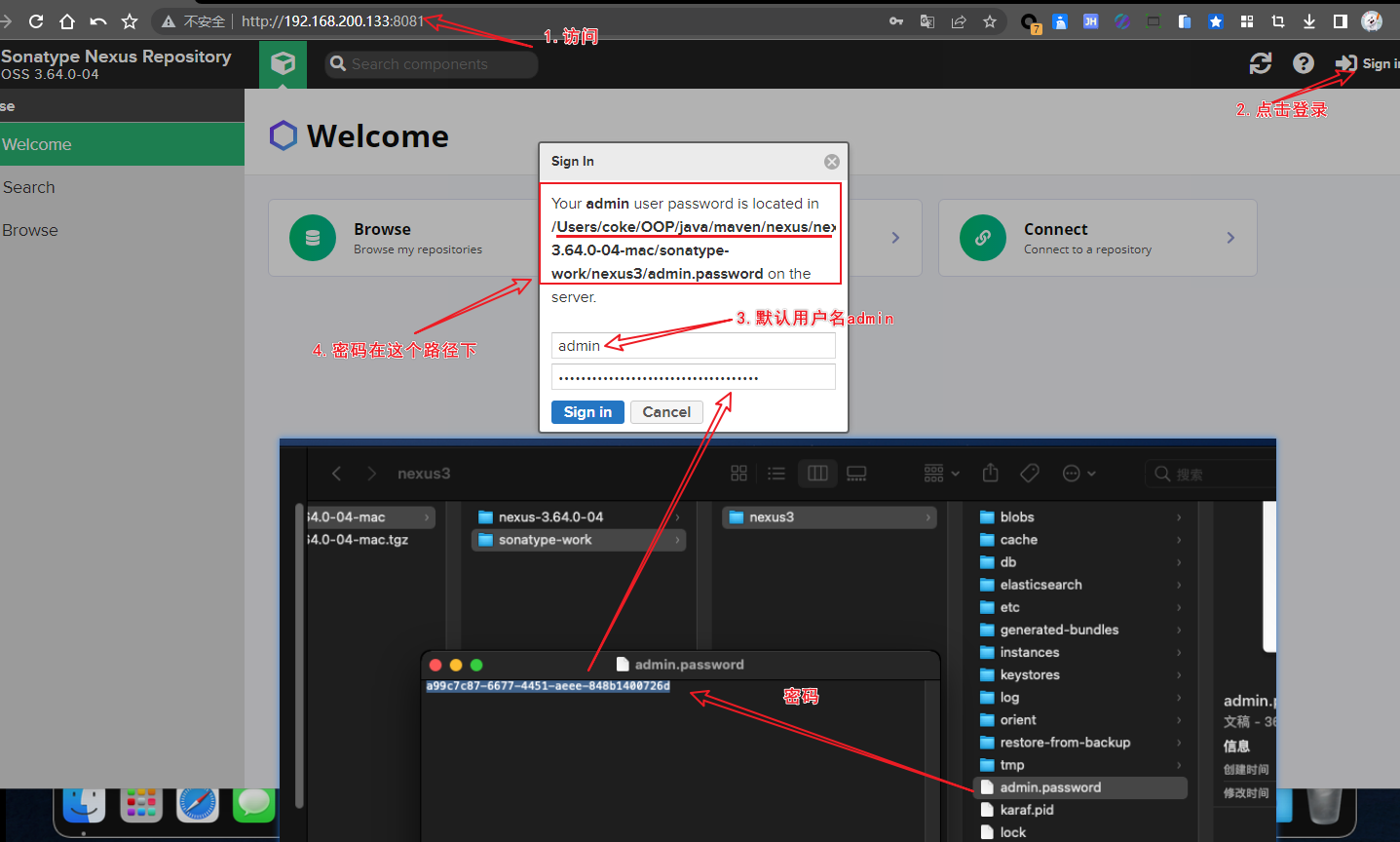
Task: Select sonatype-work folder in Finder
Action: (x=579, y=540)
